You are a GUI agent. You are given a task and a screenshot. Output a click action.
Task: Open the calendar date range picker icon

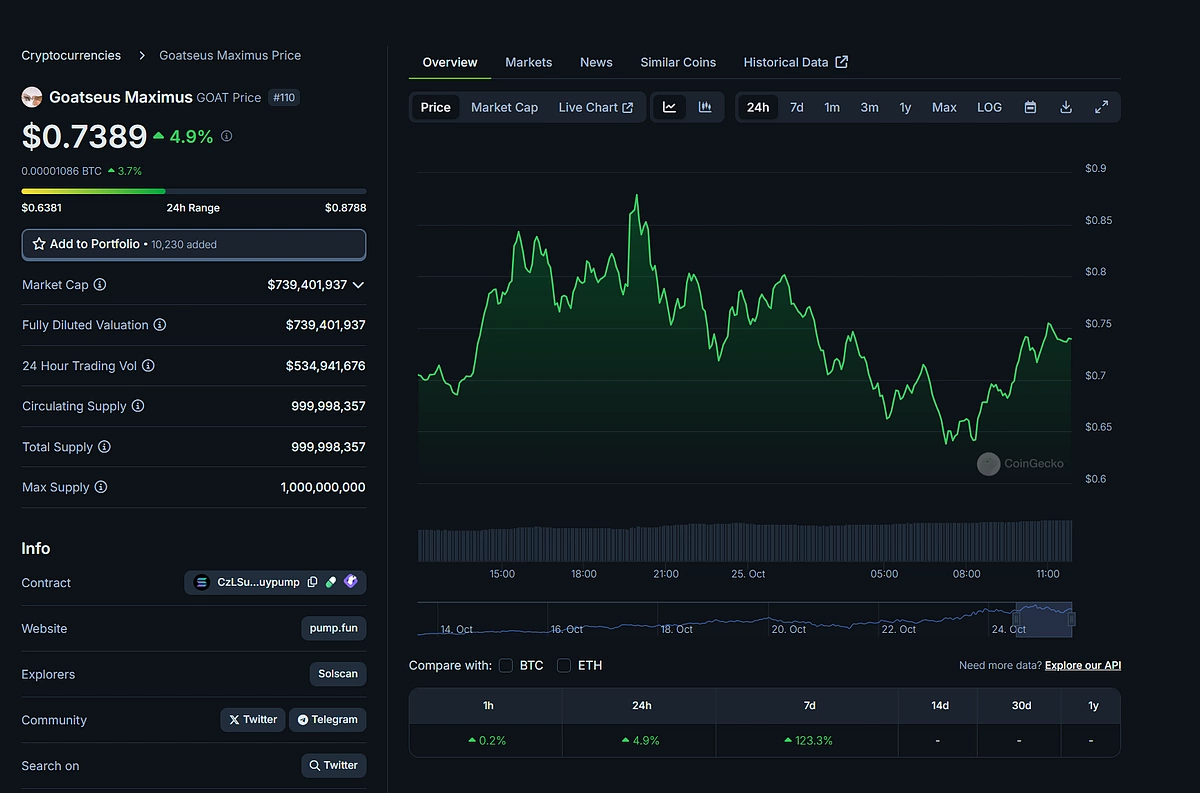[1030, 107]
